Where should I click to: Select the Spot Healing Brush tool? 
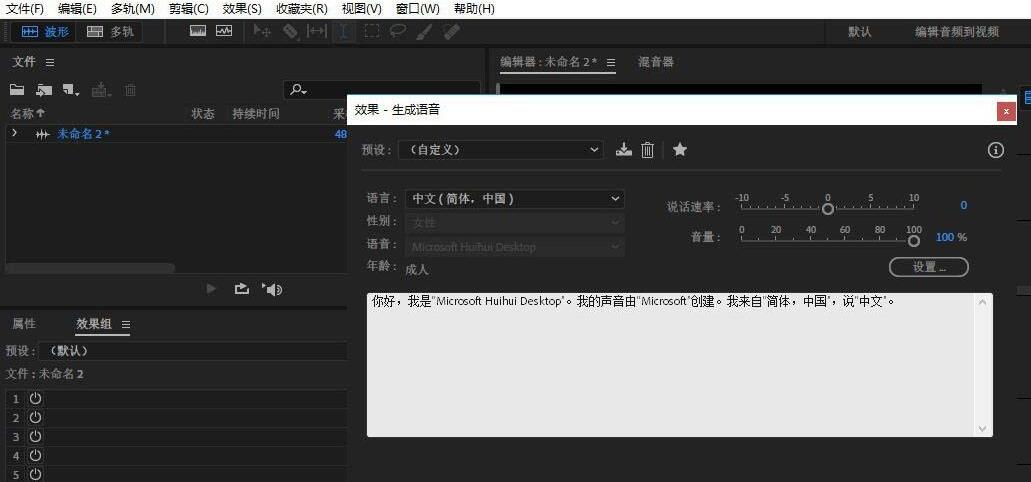[451, 31]
